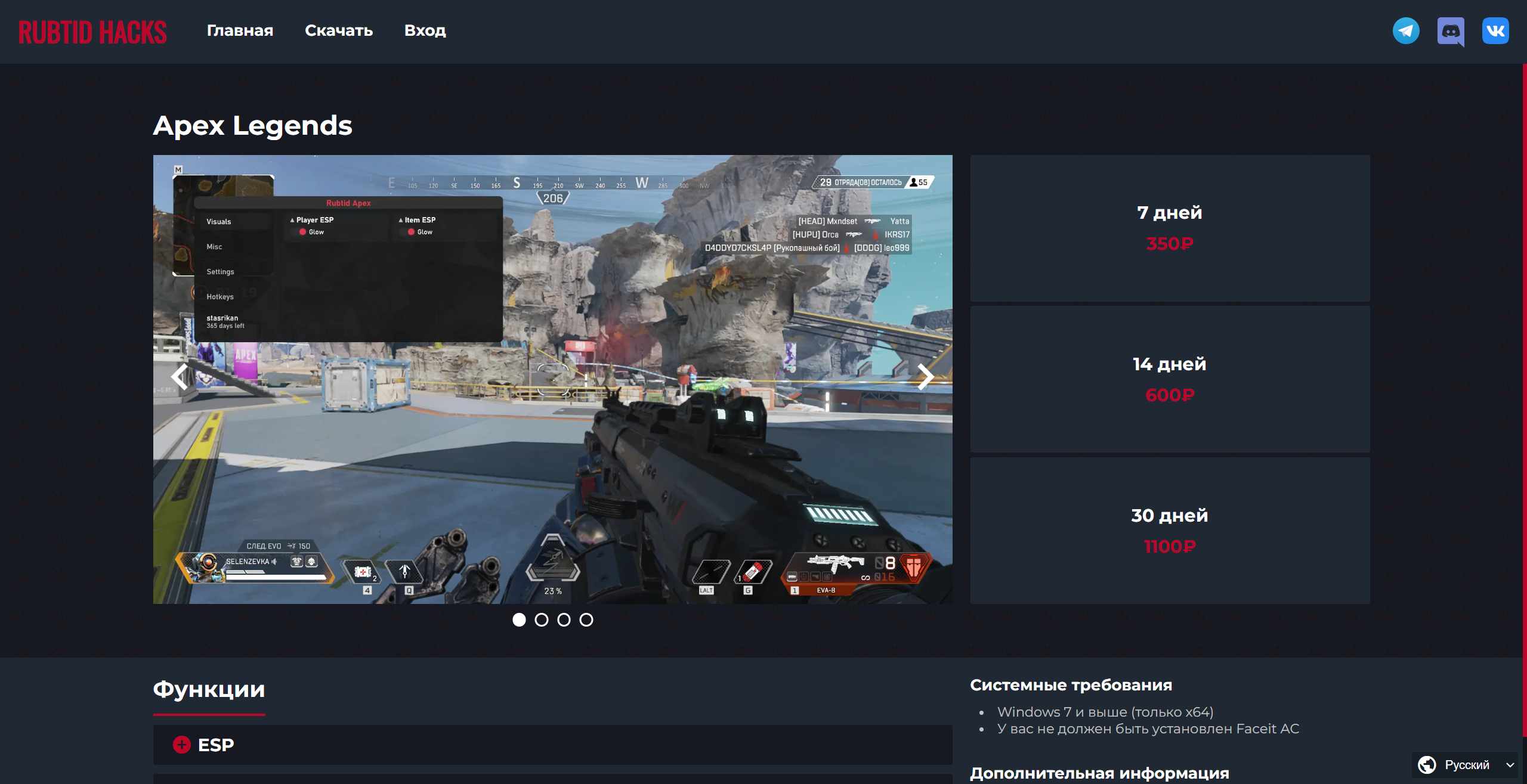Image resolution: width=1527 pixels, height=784 pixels.
Task: Click the RUBTID HACKS logo
Action: [92, 32]
